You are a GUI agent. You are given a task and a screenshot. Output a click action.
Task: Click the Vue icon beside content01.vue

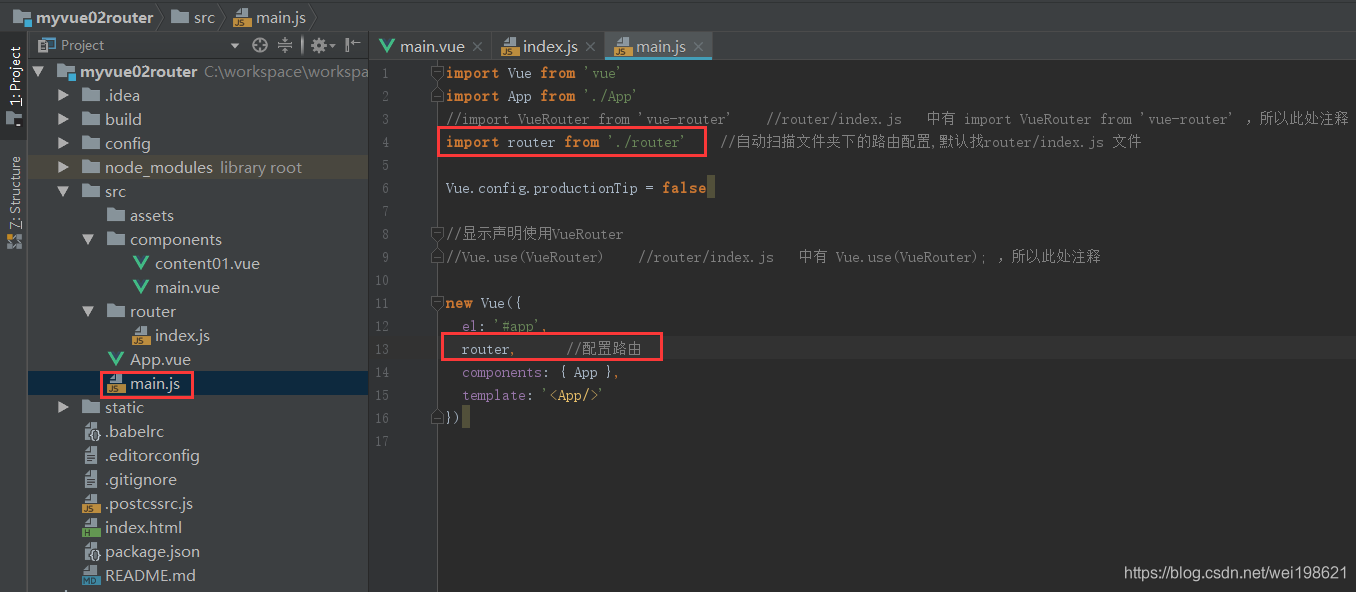[x=141, y=264]
